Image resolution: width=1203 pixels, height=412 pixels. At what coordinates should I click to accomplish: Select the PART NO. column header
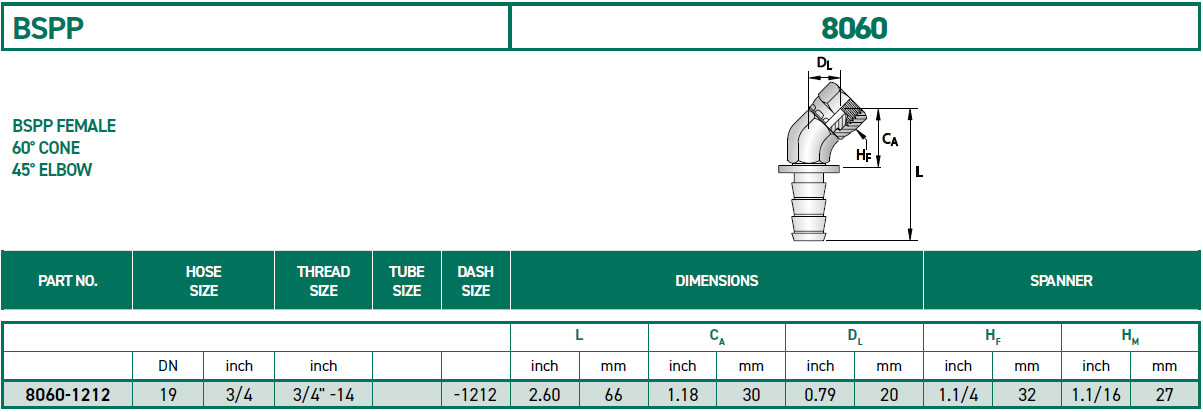(67, 281)
